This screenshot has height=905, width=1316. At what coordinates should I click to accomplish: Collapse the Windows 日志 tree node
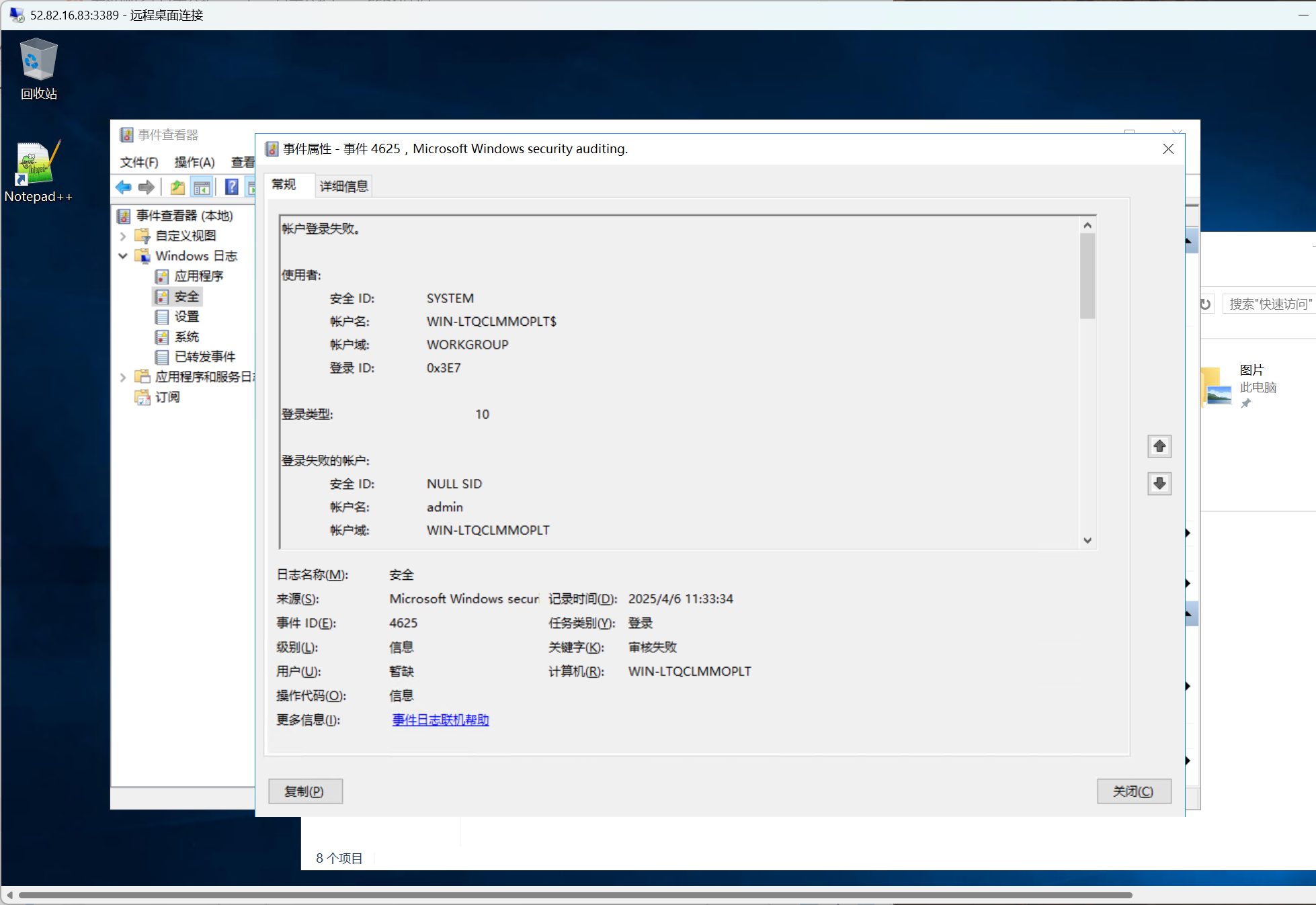pos(123,256)
